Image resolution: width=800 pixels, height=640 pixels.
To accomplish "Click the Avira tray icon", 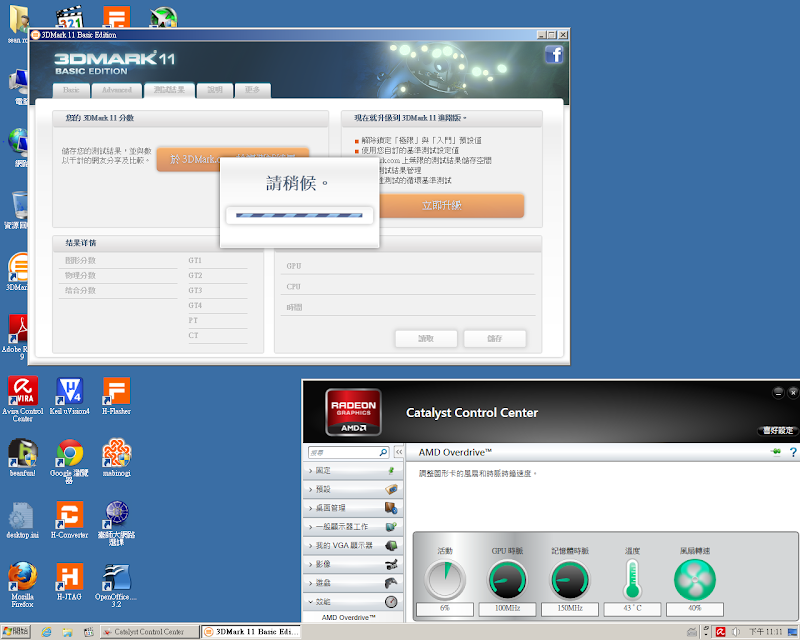I will point(720,632).
